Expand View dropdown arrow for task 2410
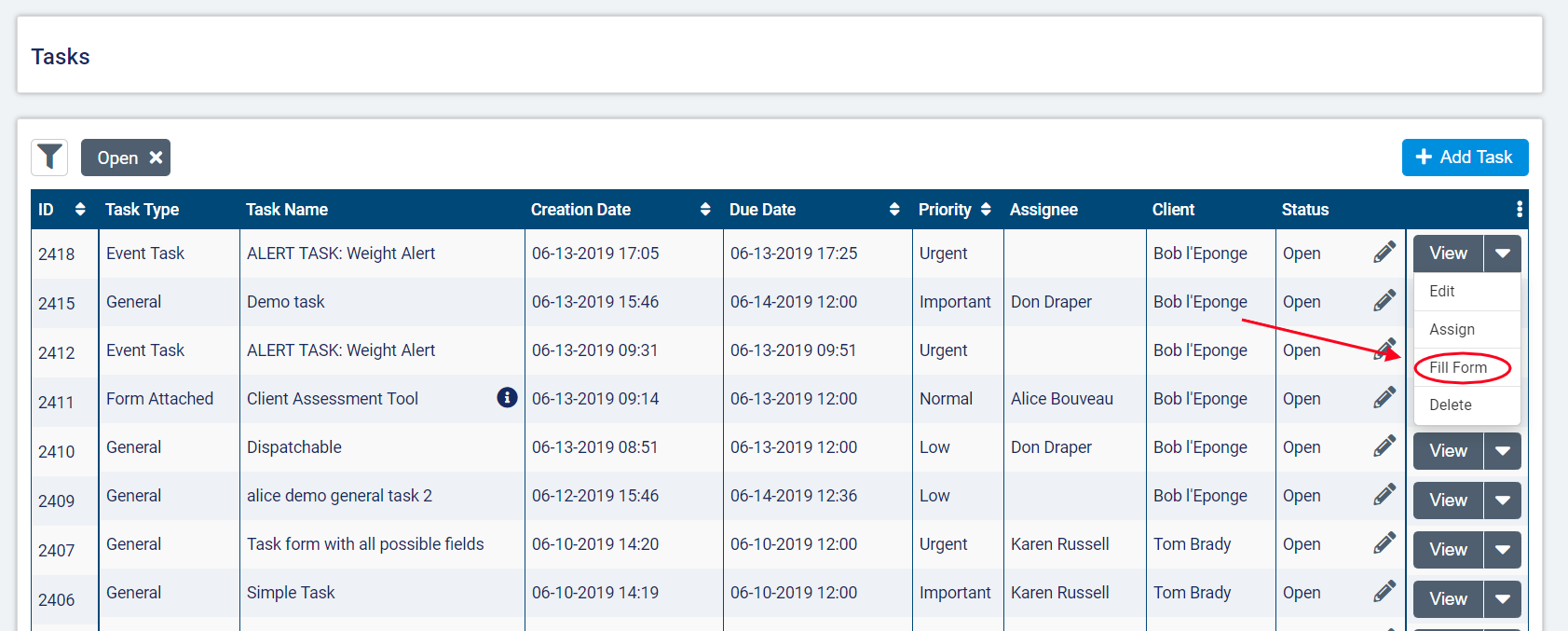Viewport: 1568px width, 631px height. coord(1502,451)
